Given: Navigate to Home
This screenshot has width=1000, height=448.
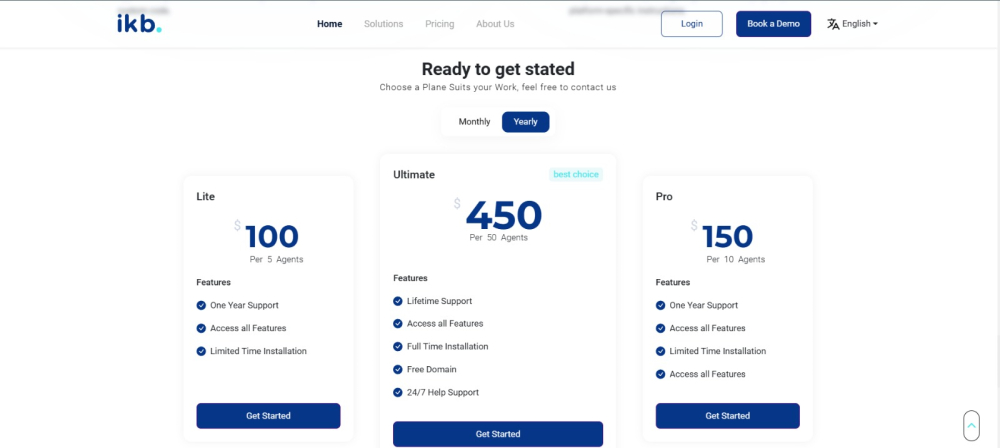Looking at the screenshot, I should click(329, 24).
